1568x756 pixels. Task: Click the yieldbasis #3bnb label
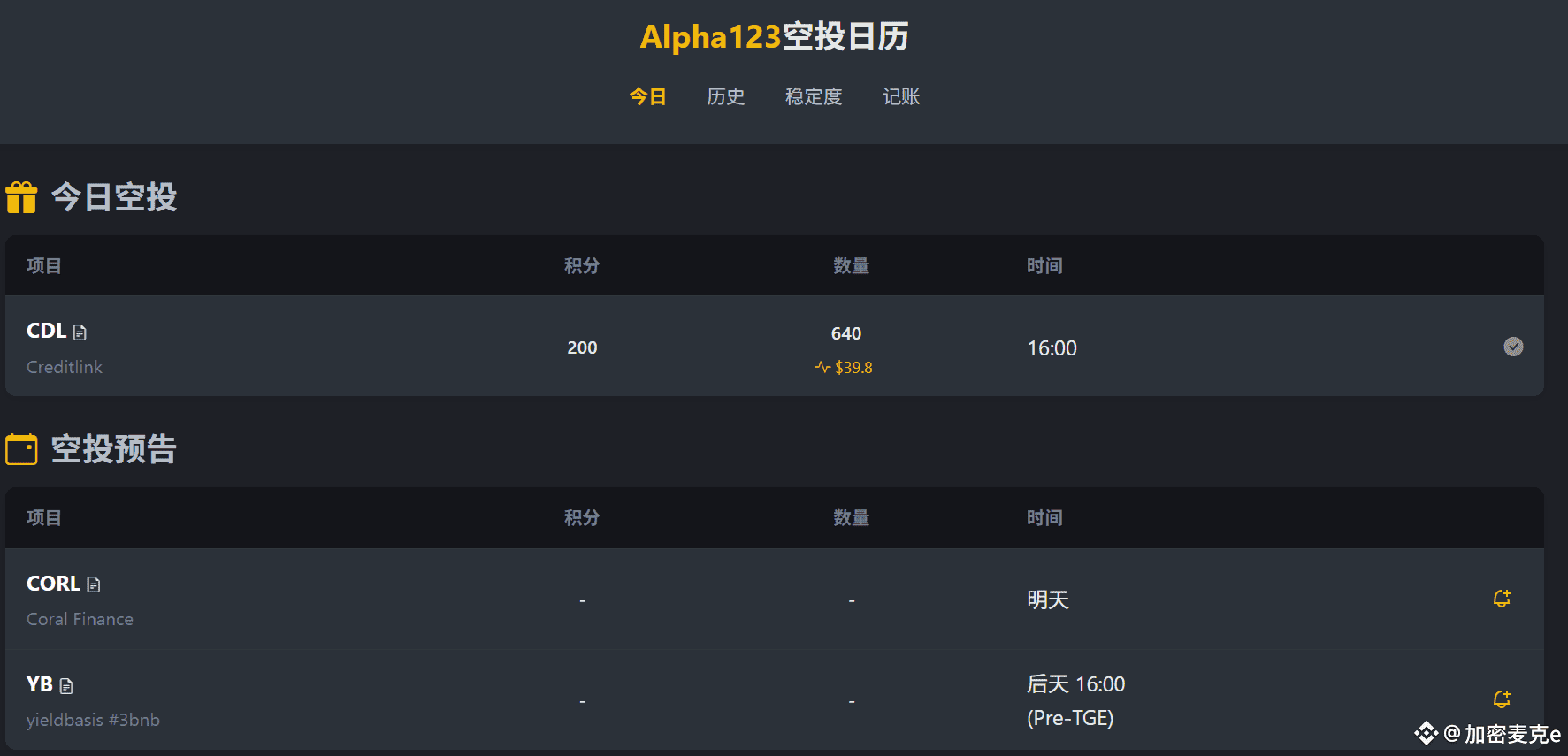click(x=93, y=720)
